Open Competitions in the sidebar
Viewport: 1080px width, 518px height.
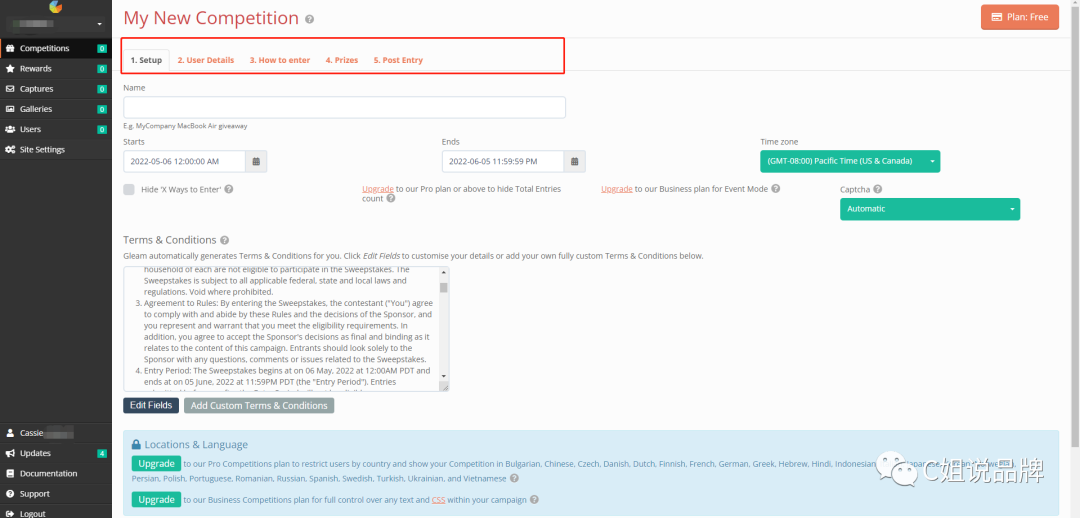click(55, 48)
